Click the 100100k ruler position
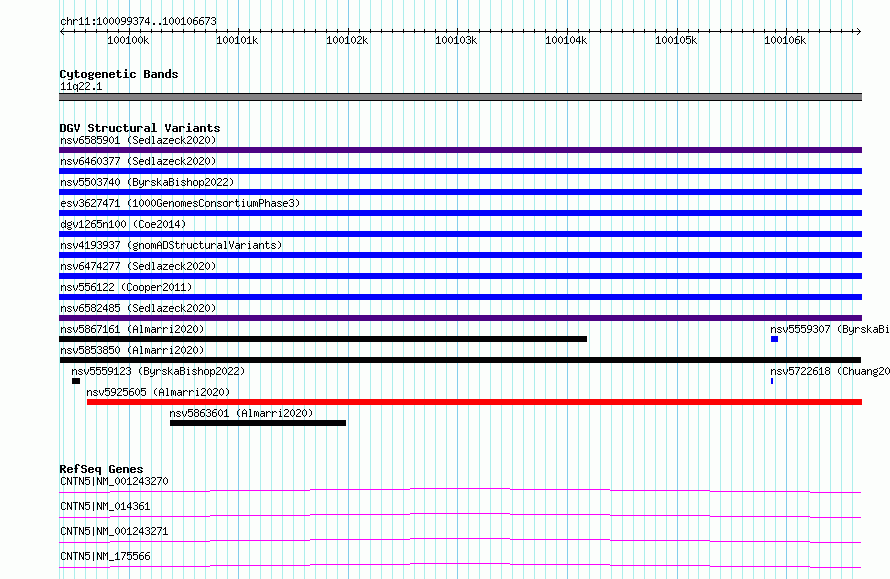Screen dimensions: 890x579 point(128,40)
